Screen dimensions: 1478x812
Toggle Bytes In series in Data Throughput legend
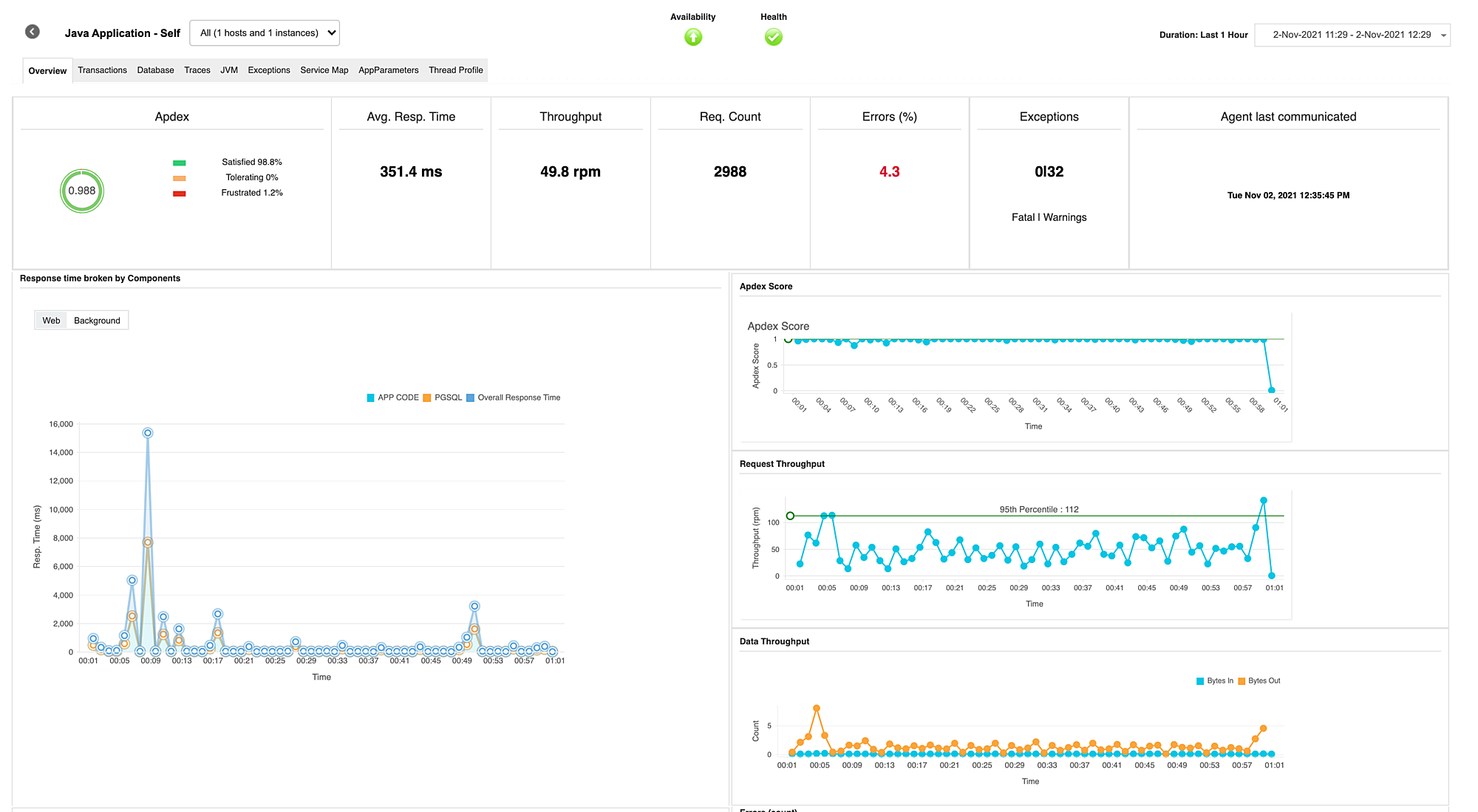point(1216,680)
